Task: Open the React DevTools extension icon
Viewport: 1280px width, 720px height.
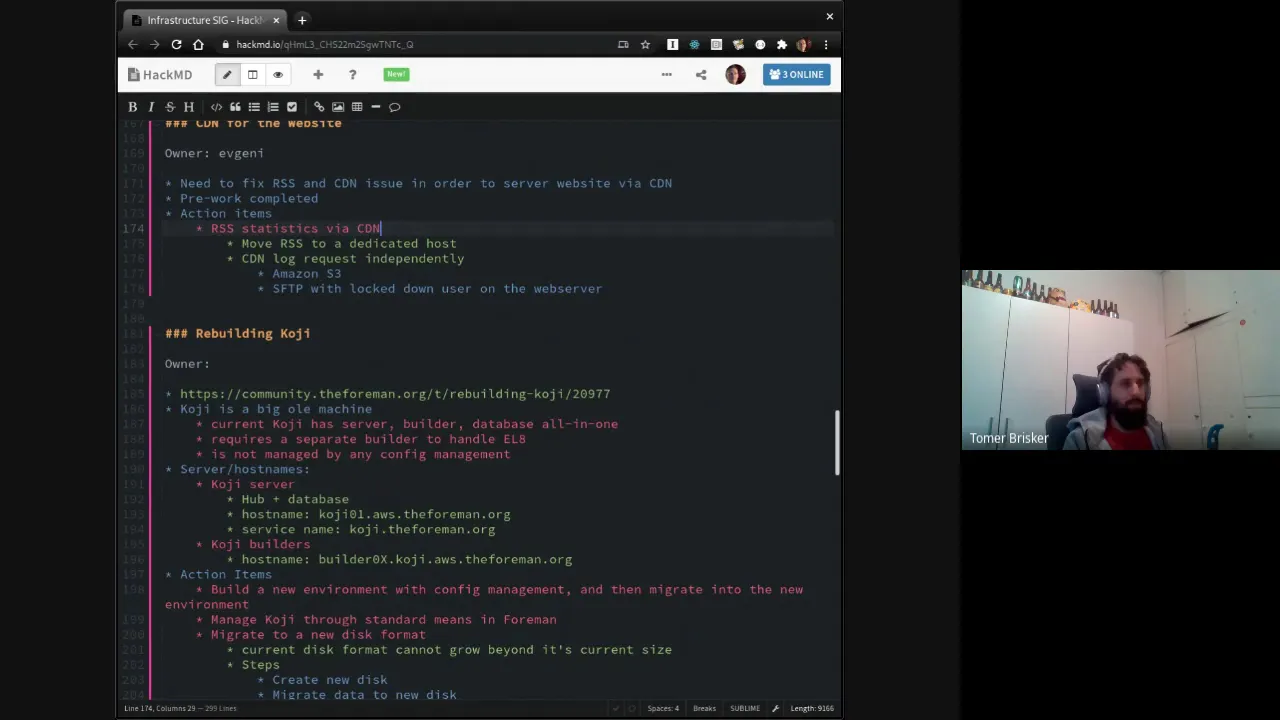Action: (694, 44)
